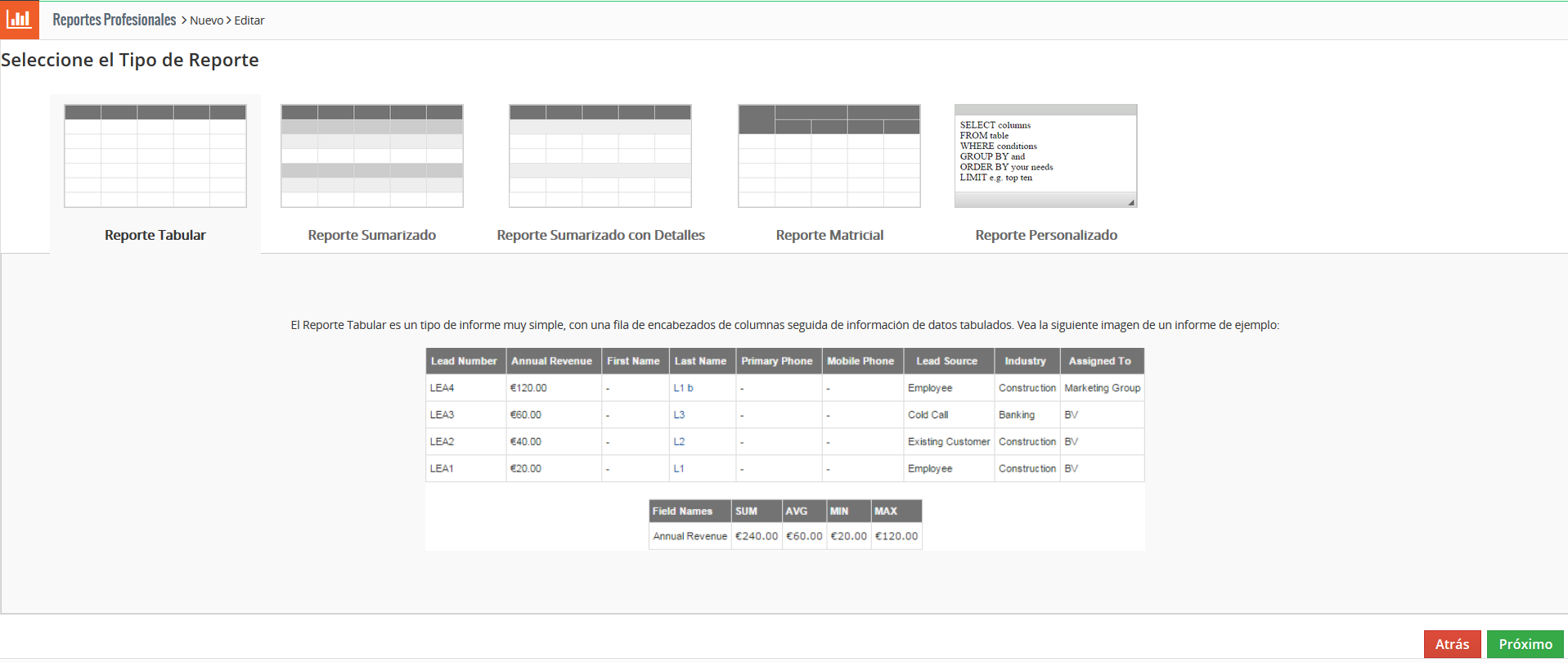1568x663 pixels.
Task: Select the Reporte Personalizado label
Action: (x=1045, y=235)
